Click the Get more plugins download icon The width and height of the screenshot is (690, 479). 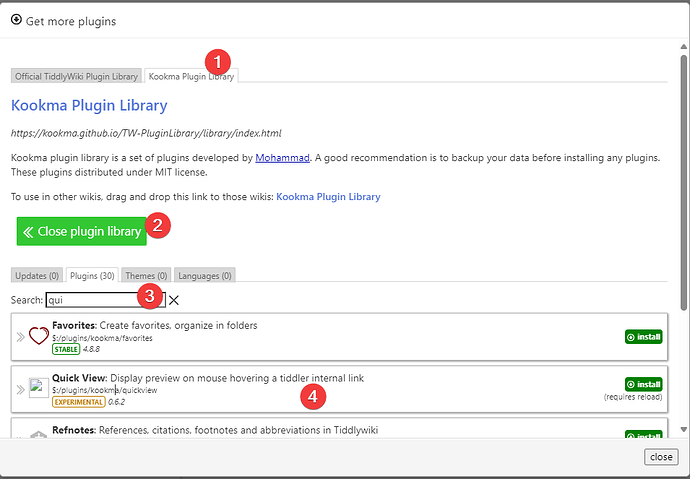(16, 20)
